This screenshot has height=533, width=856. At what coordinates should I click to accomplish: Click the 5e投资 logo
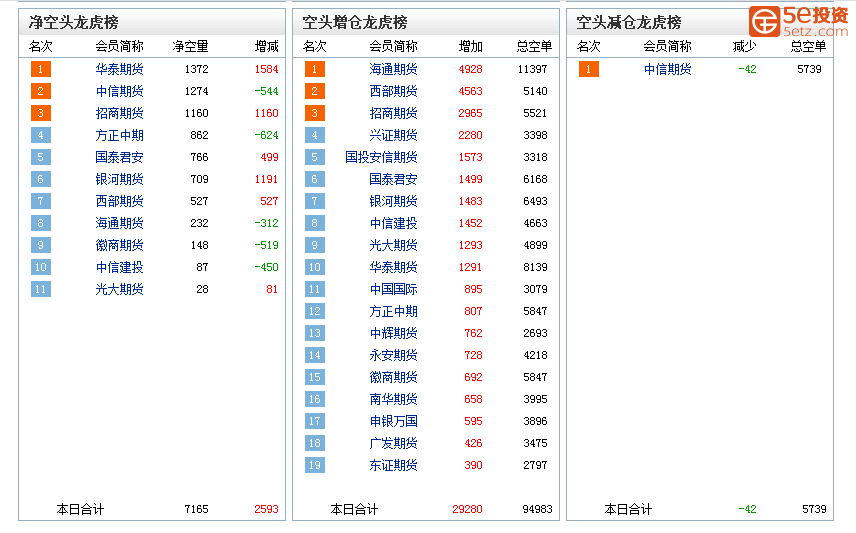coord(799,21)
